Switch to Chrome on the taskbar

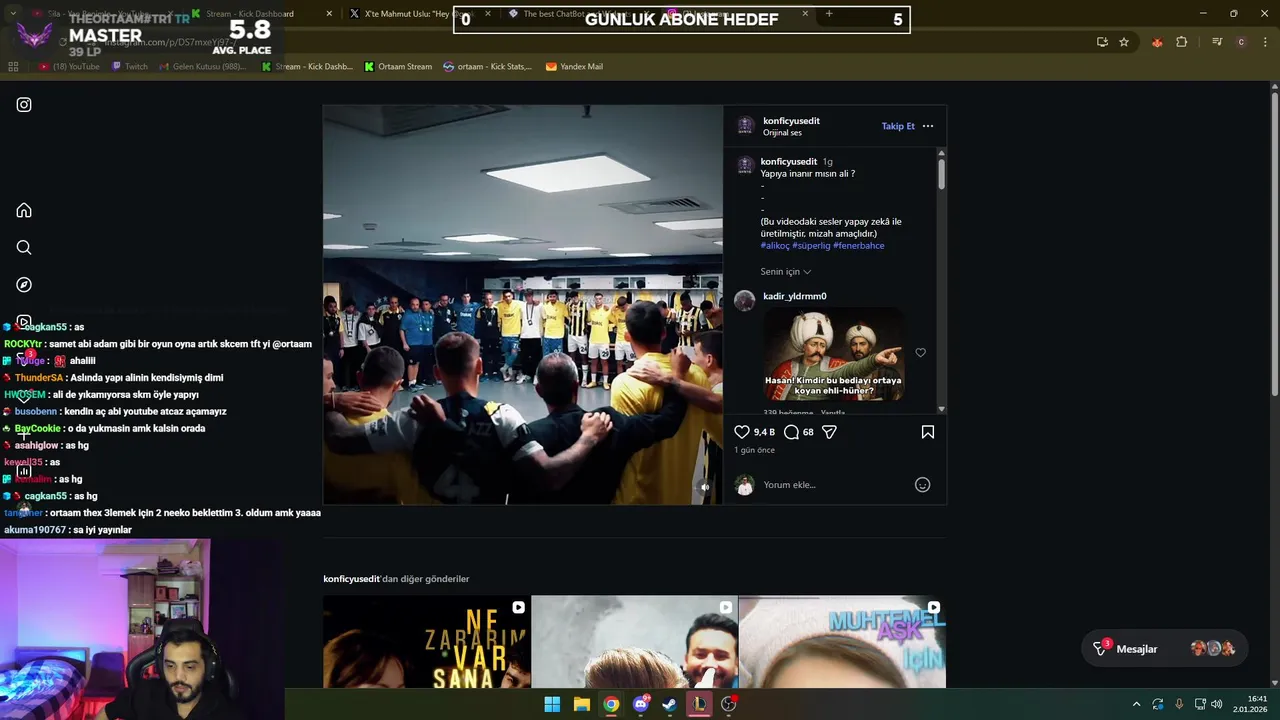click(611, 704)
